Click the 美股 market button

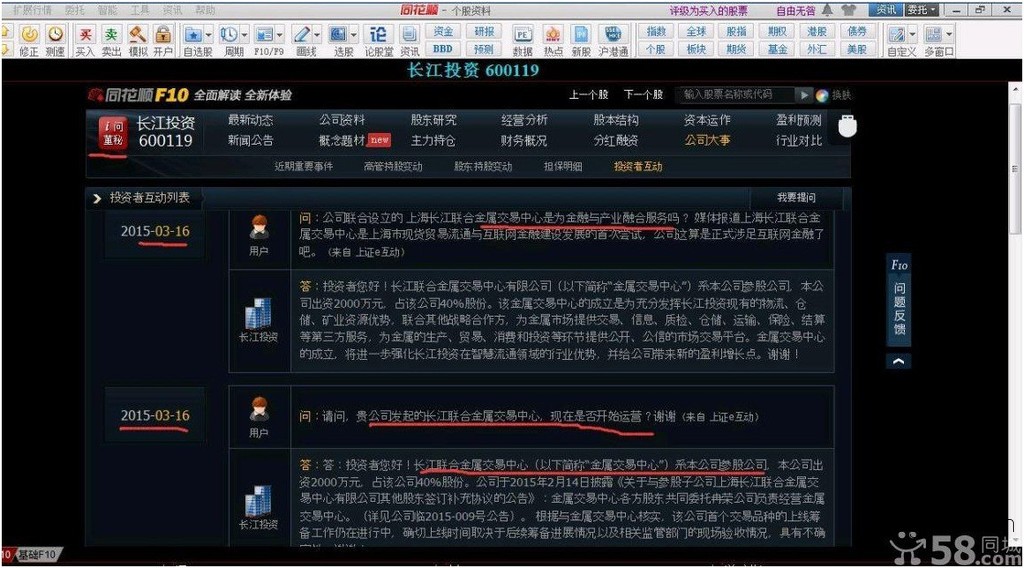pos(856,49)
